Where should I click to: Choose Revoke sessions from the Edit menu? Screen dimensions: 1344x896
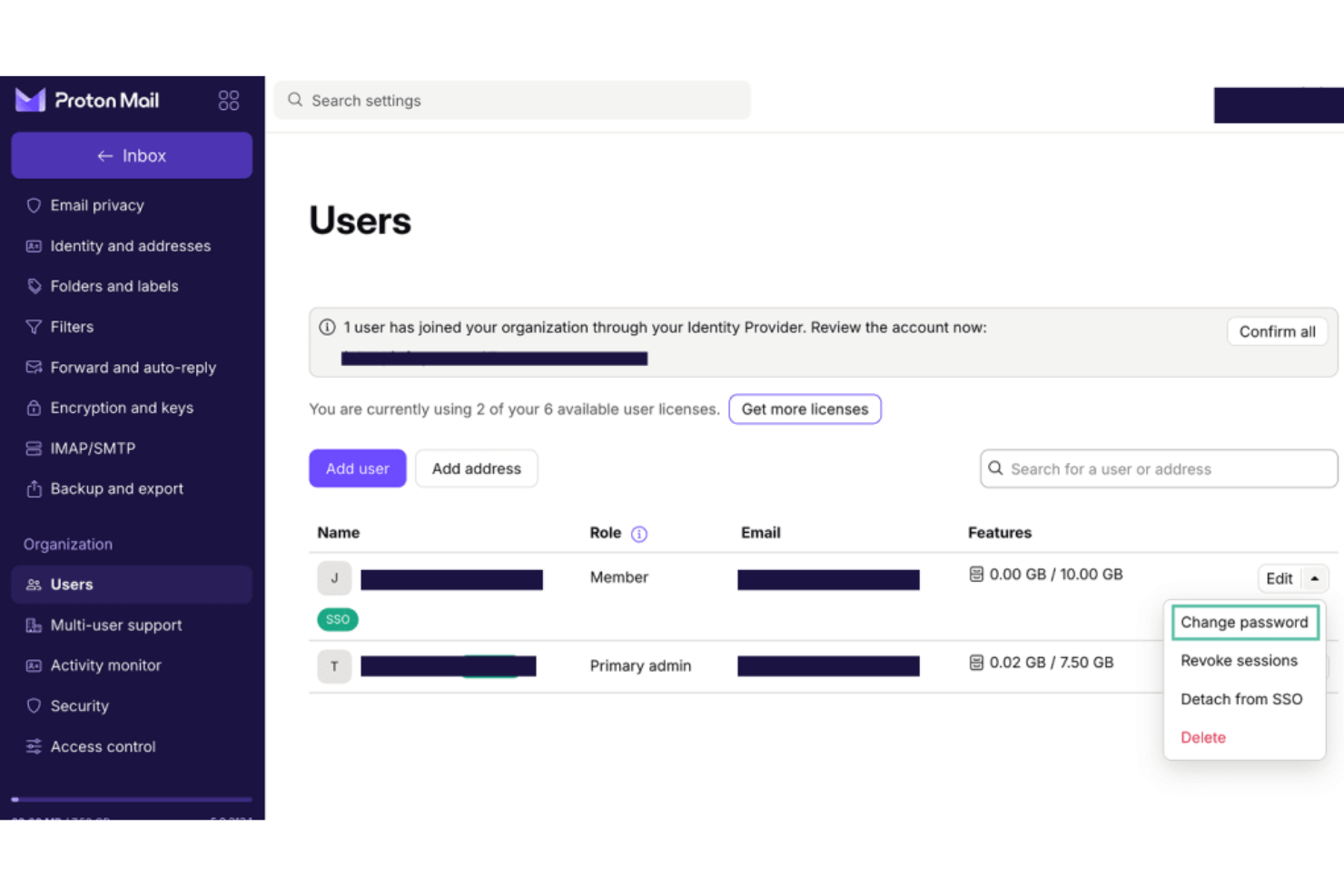click(1239, 661)
